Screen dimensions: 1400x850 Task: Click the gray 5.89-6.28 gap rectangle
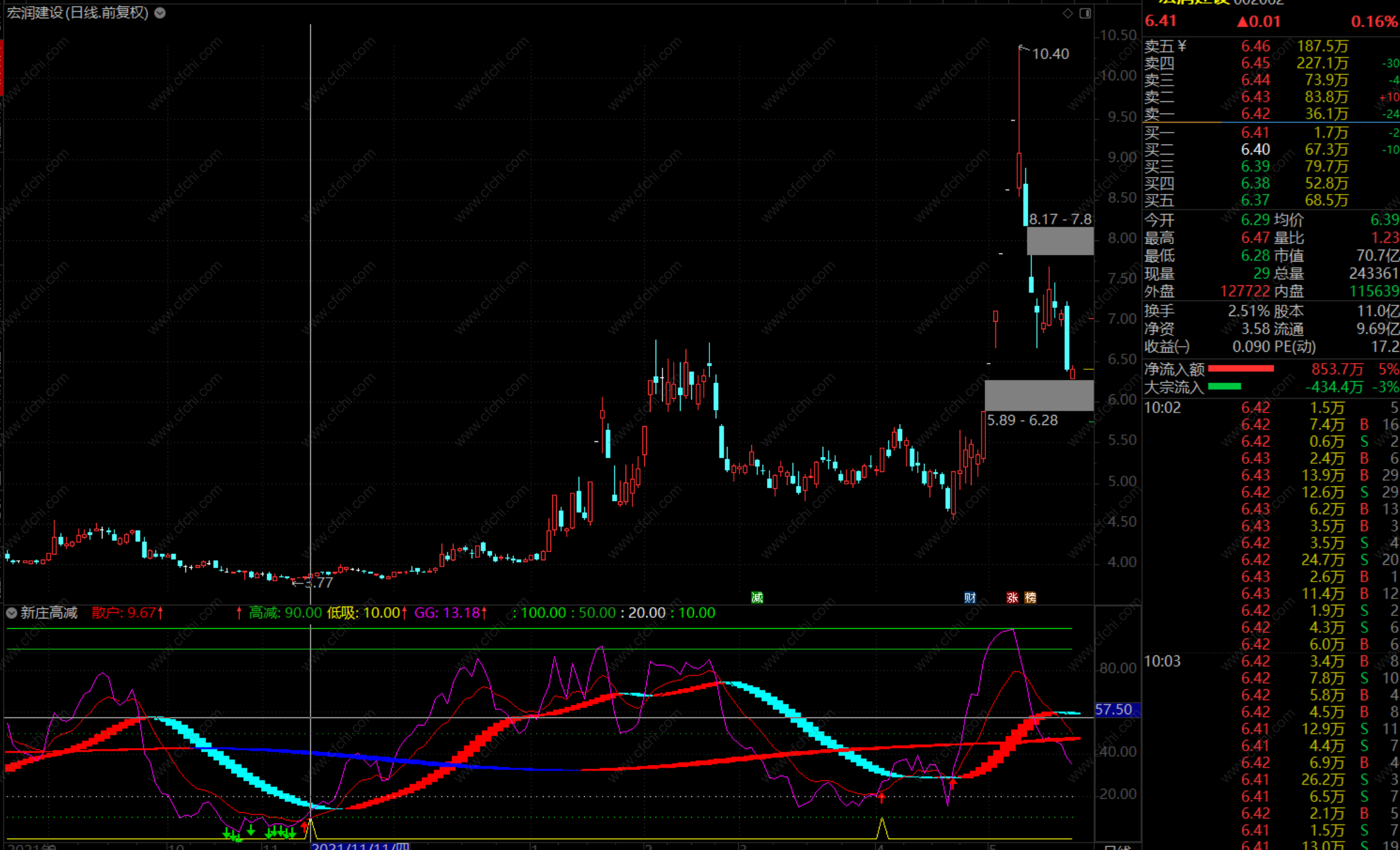click(1039, 395)
